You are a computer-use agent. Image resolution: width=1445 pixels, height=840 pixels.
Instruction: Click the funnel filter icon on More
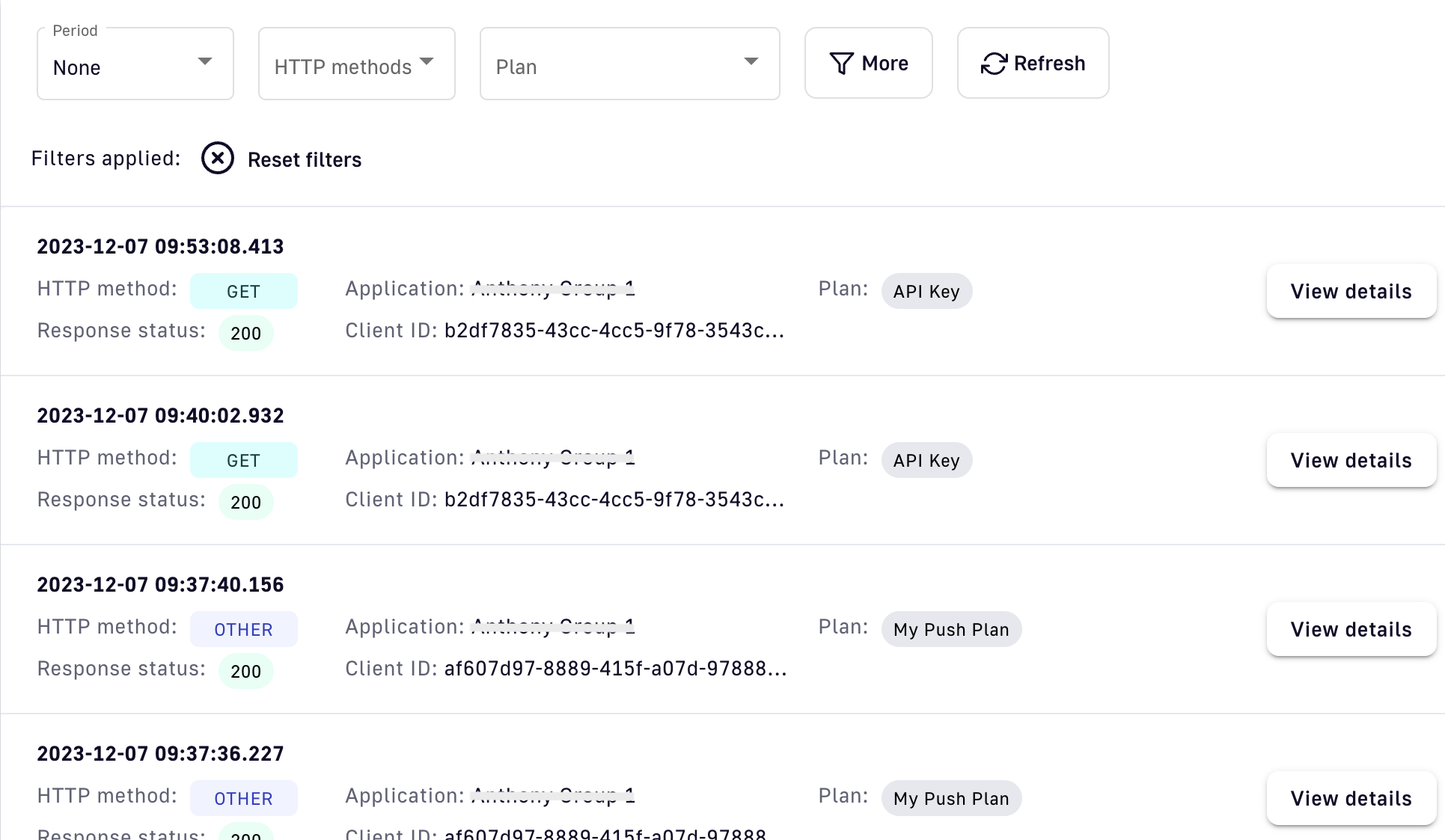(x=842, y=64)
